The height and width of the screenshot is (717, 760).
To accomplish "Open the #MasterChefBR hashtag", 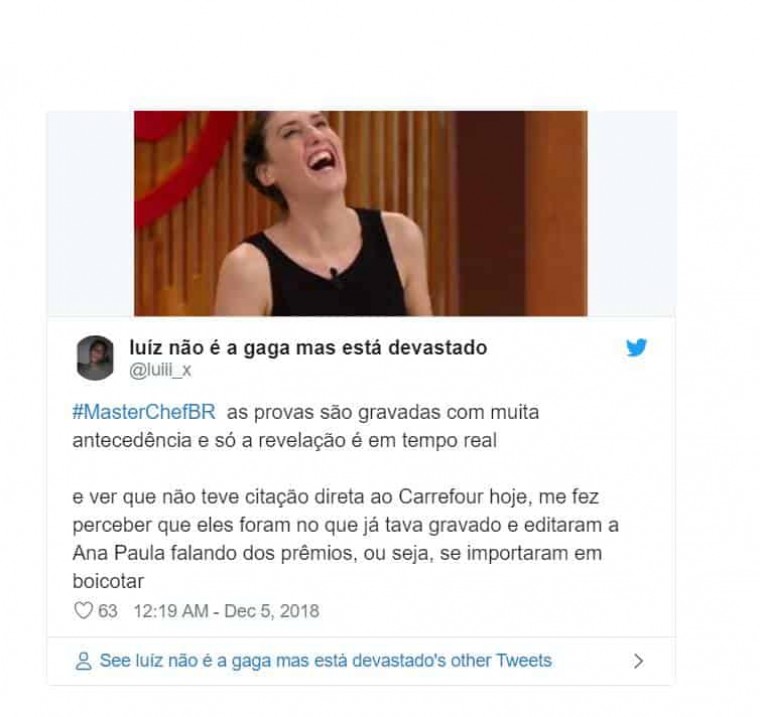I will point(144,412).
